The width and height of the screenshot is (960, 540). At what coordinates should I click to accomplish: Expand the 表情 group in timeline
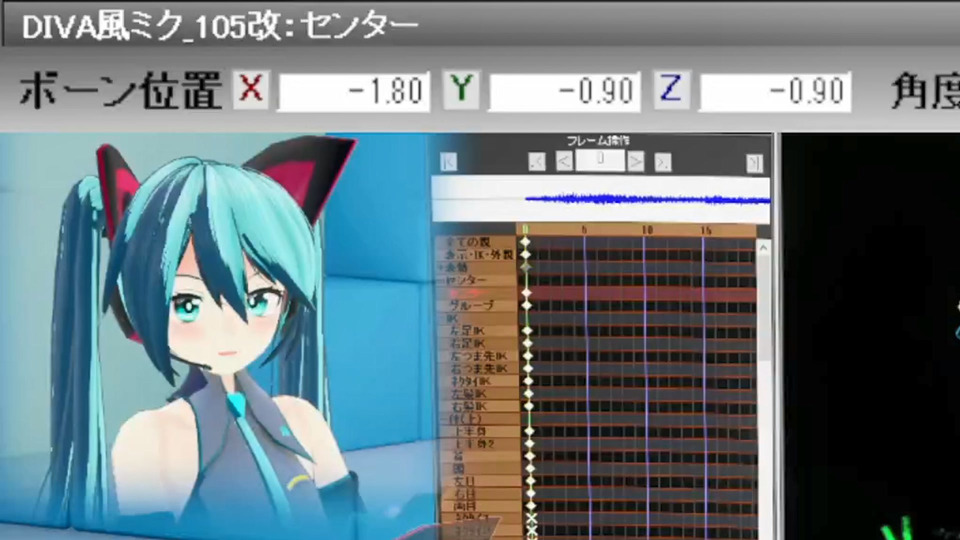click(443, 268)
